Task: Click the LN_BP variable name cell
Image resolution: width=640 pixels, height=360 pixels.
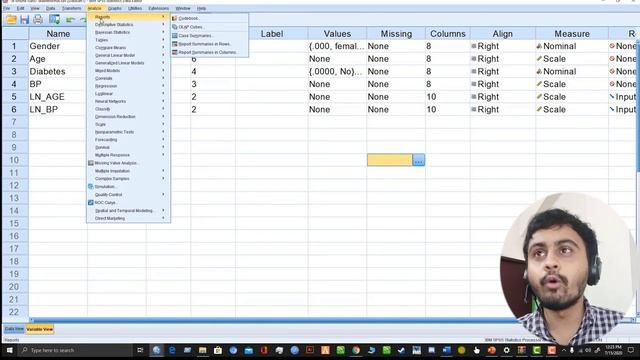Action: (x=58, y=109)
